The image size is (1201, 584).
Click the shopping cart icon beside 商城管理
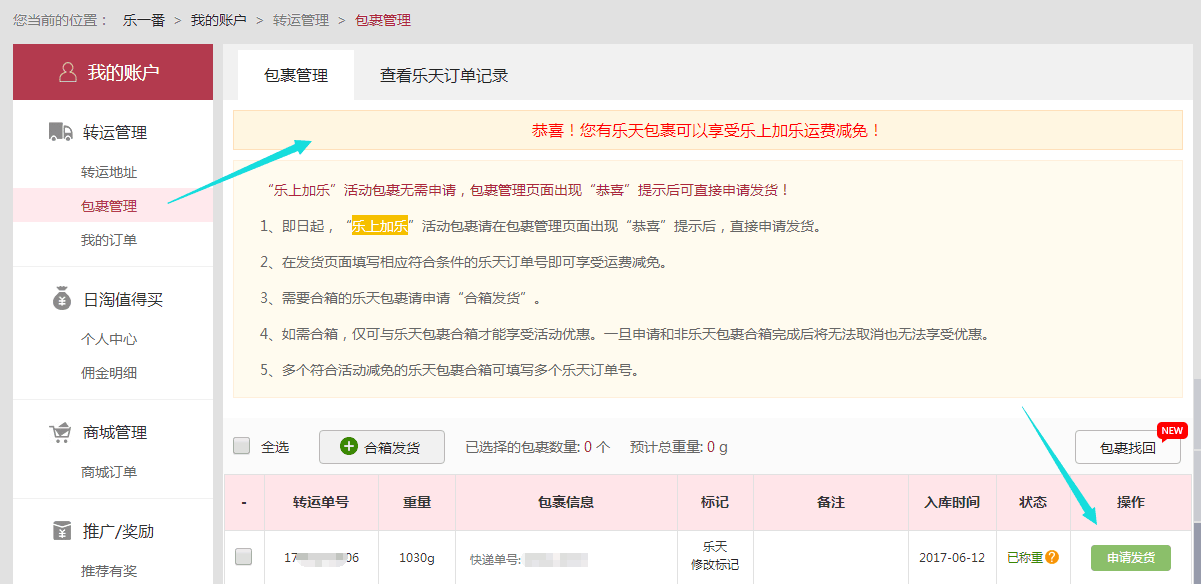click(61, 432)
